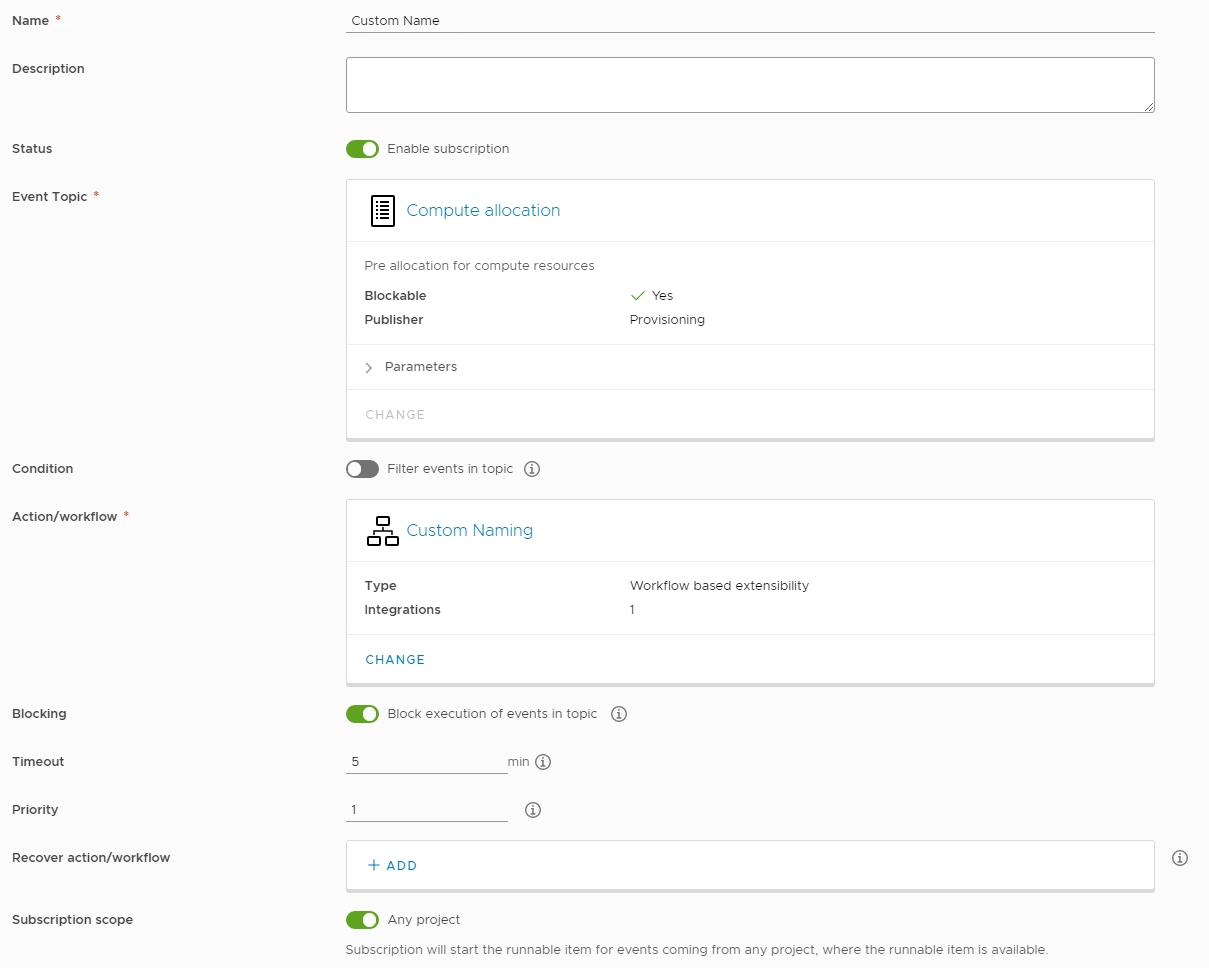
Task: Click CHANGE under Custom Naming workflow
Action: pyautogui.click(x=395, y=660)
